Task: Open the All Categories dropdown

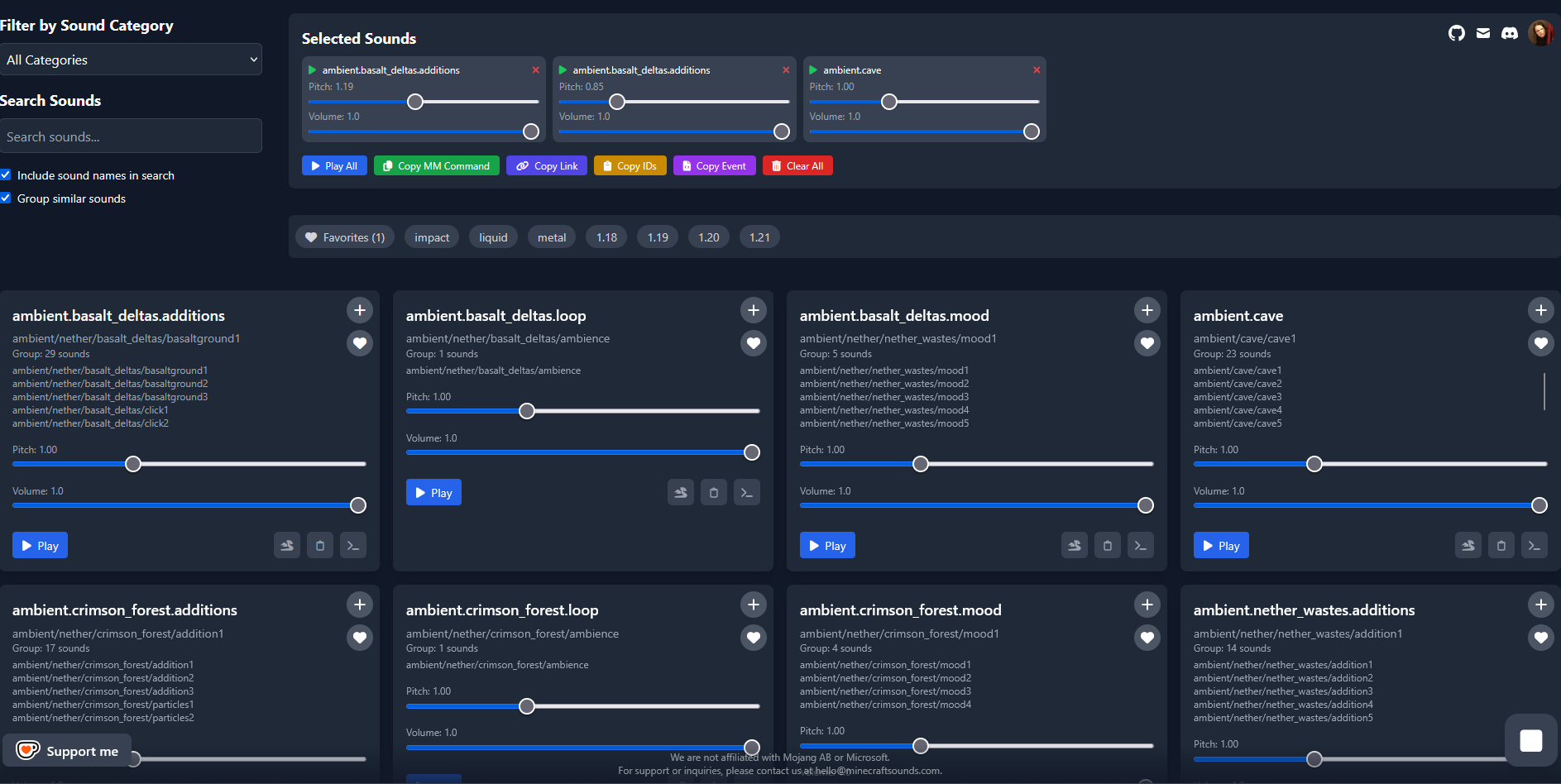Action: point(131,60)
